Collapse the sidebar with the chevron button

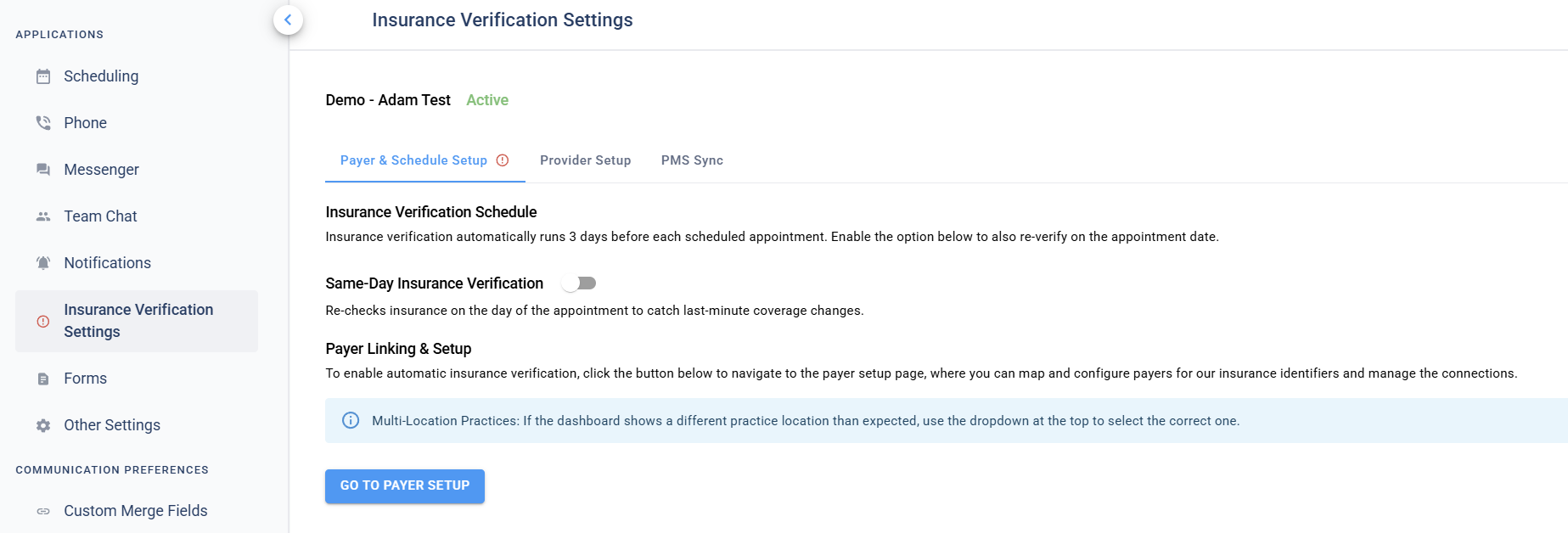(x=288, y=20)
